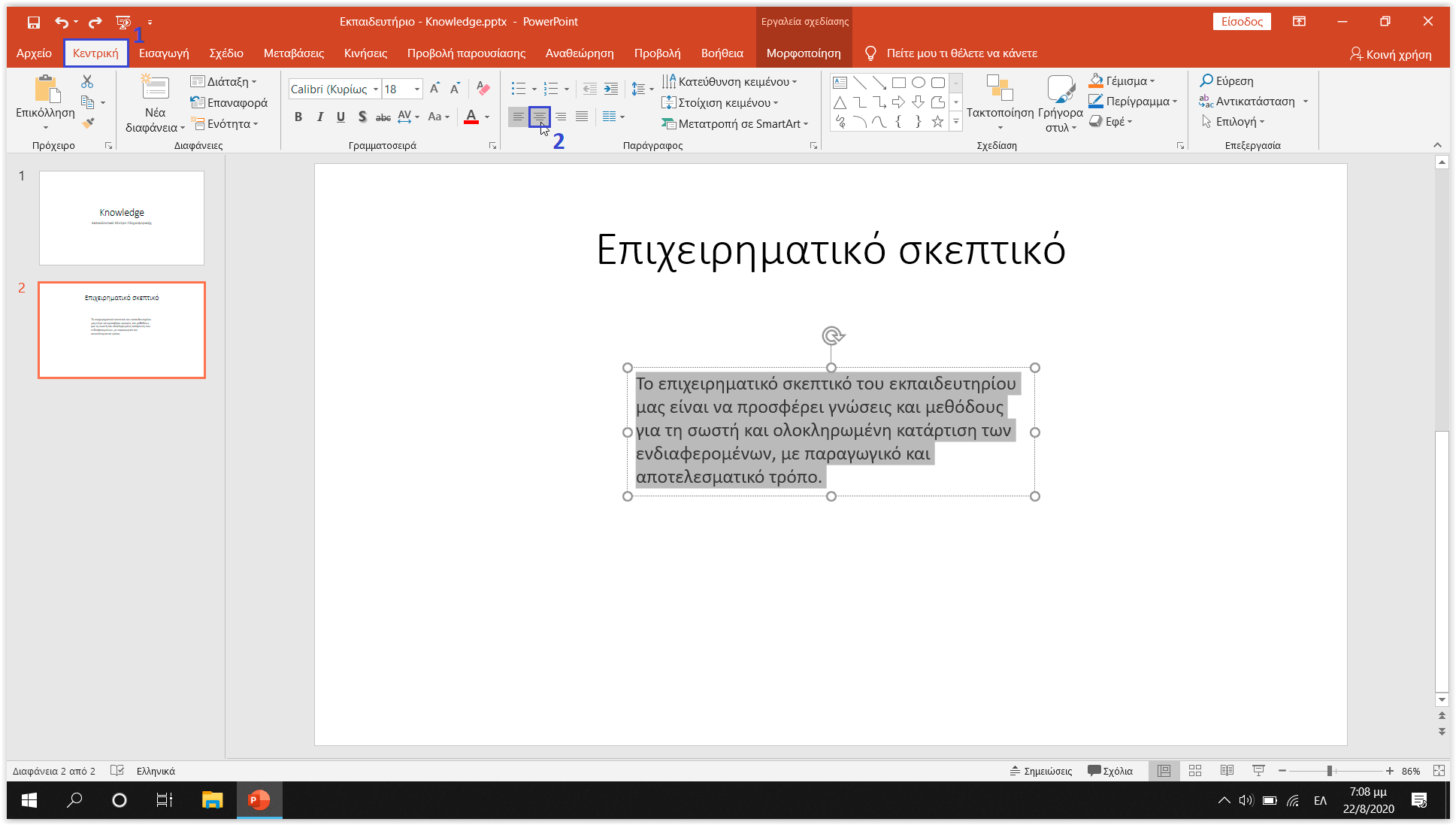Start slide show from beginning icon
1456x825 pixels.
pos(124,23)
